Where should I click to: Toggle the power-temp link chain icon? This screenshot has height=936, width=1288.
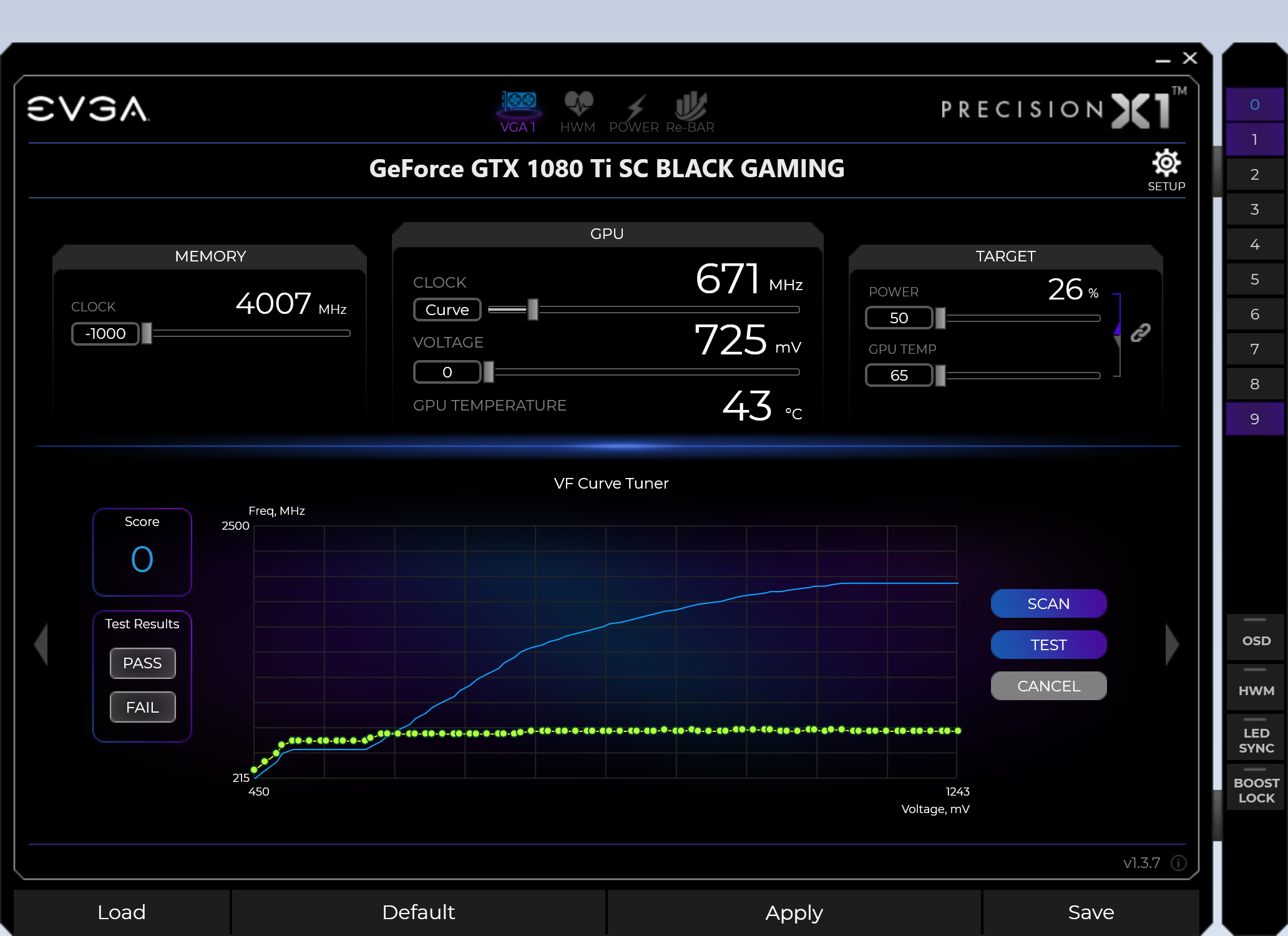[1141, 333]
